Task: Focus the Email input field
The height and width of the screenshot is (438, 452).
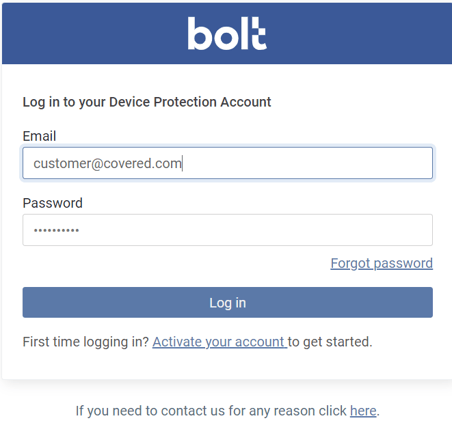Action: [228, 163]
